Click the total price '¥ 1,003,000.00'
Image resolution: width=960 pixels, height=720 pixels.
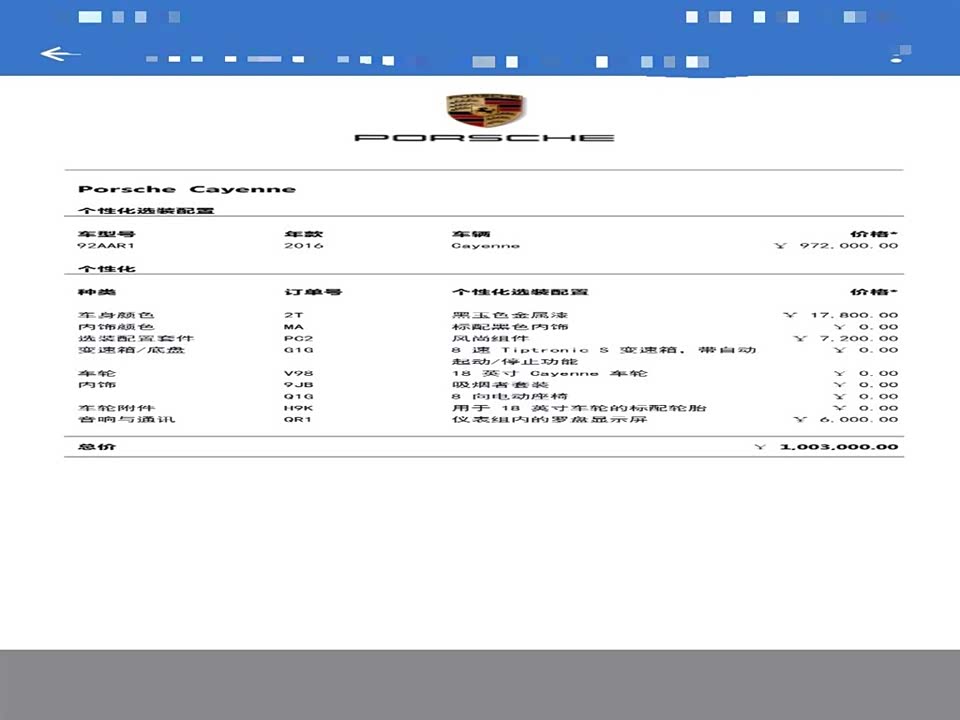[x=826, y=446]
